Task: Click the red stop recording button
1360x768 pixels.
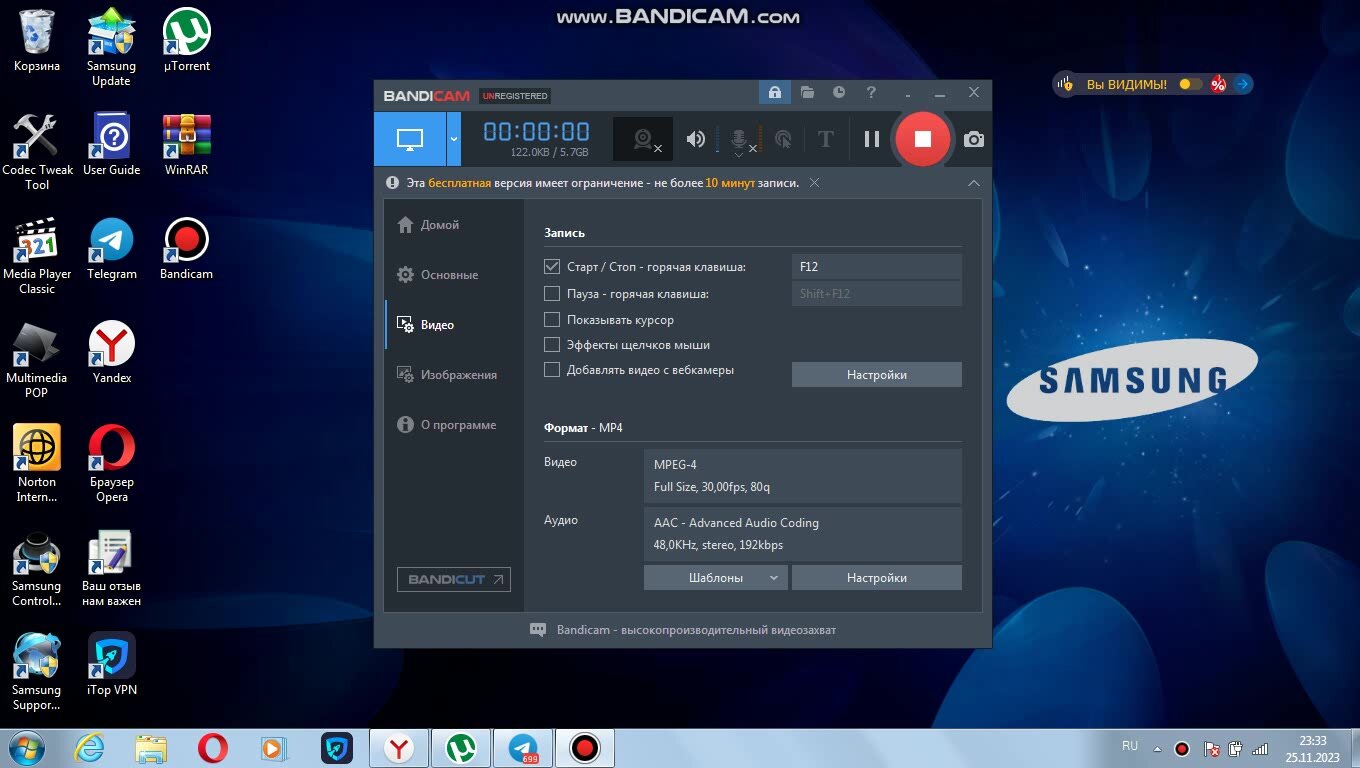Action: [922, 139]
